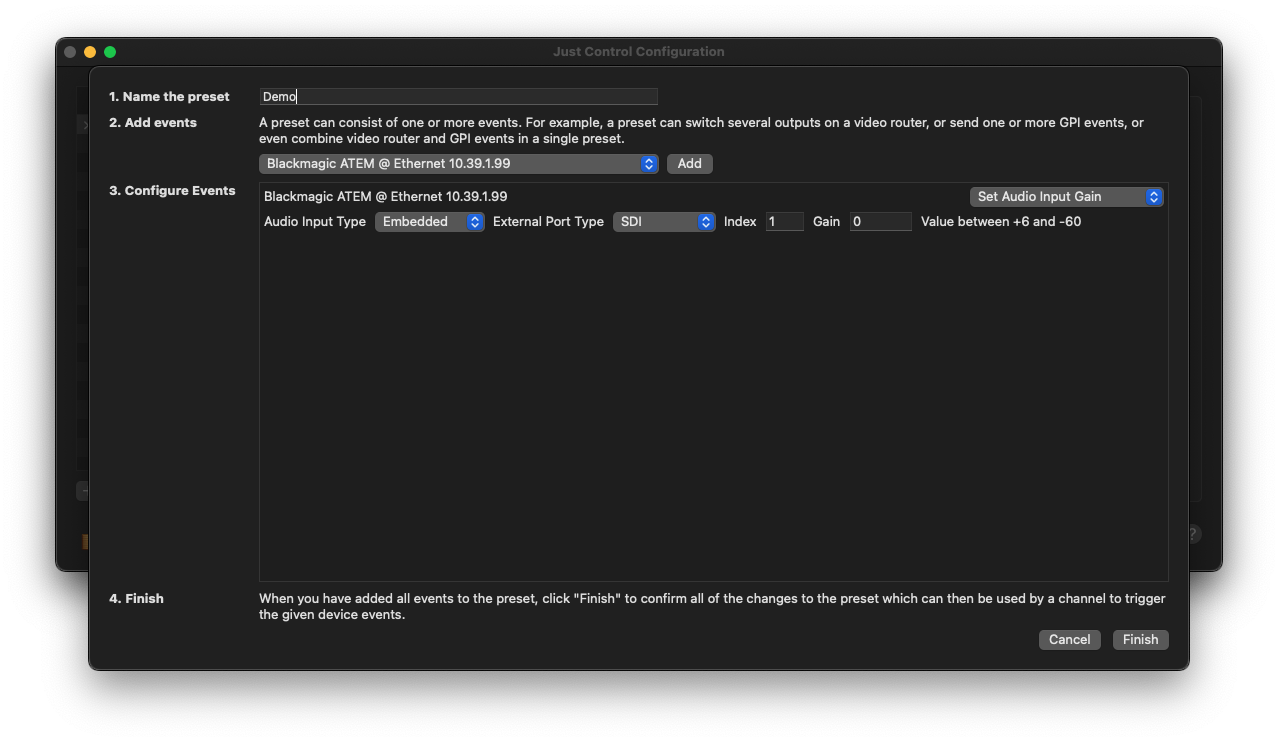The height and width of the screenshot is (744, 1278).
Task: Open the External Port Type SDI dropdown
Action: coord(664,222)
